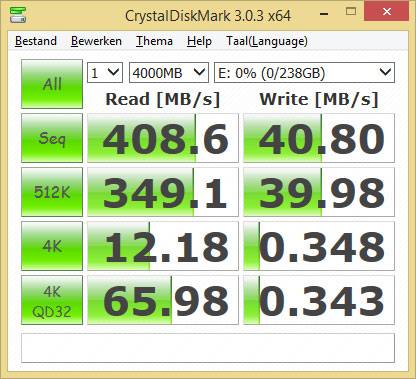Open the Bewerken menu
The height and width of the screenshot is (379, 416).
click(96, 41)
